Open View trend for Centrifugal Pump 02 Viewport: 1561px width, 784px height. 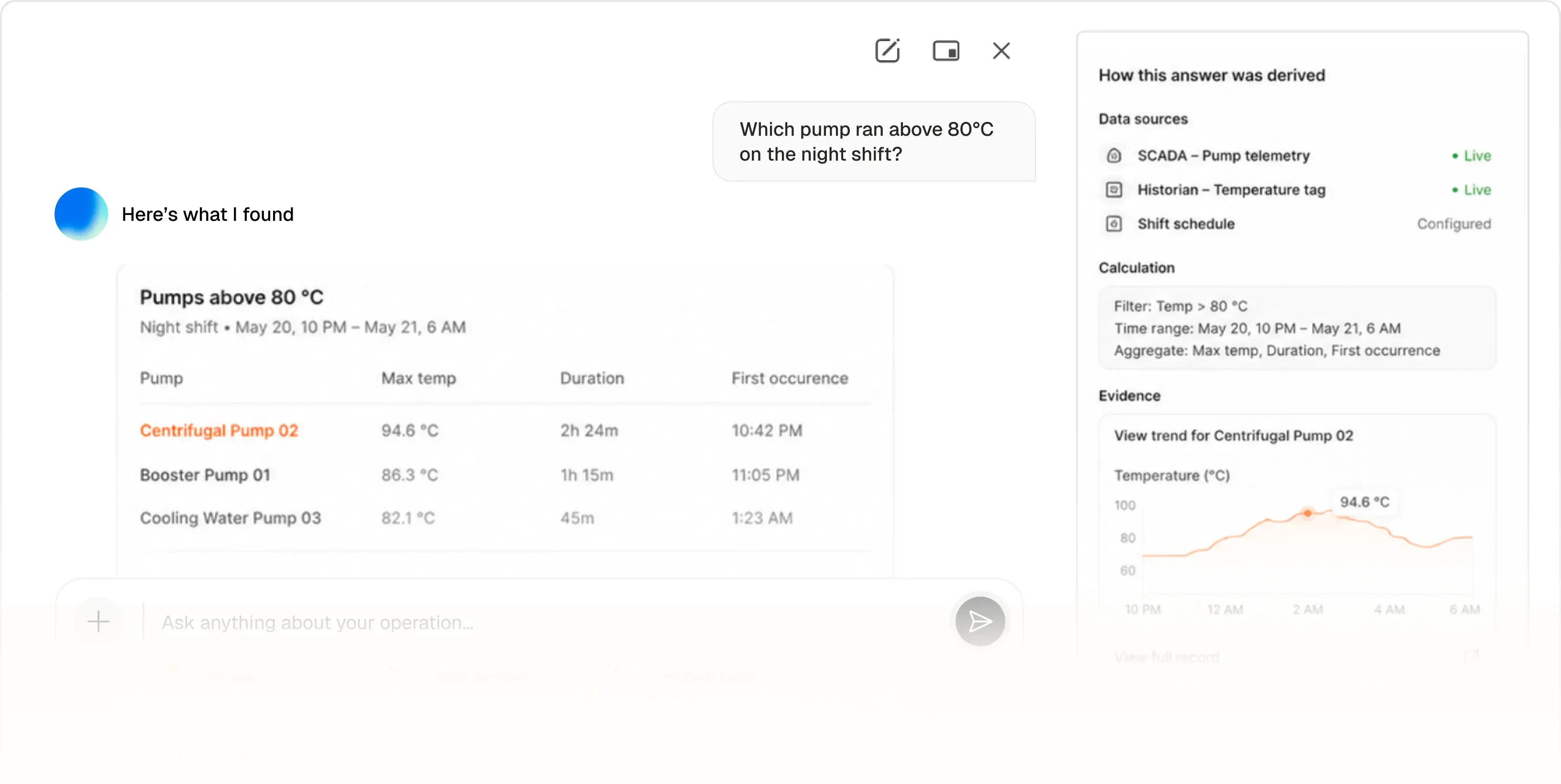click(1233, 436)
